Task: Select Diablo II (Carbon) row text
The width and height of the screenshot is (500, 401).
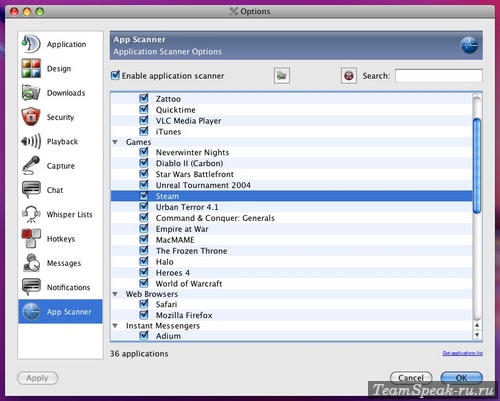Action: pos(189,163)
